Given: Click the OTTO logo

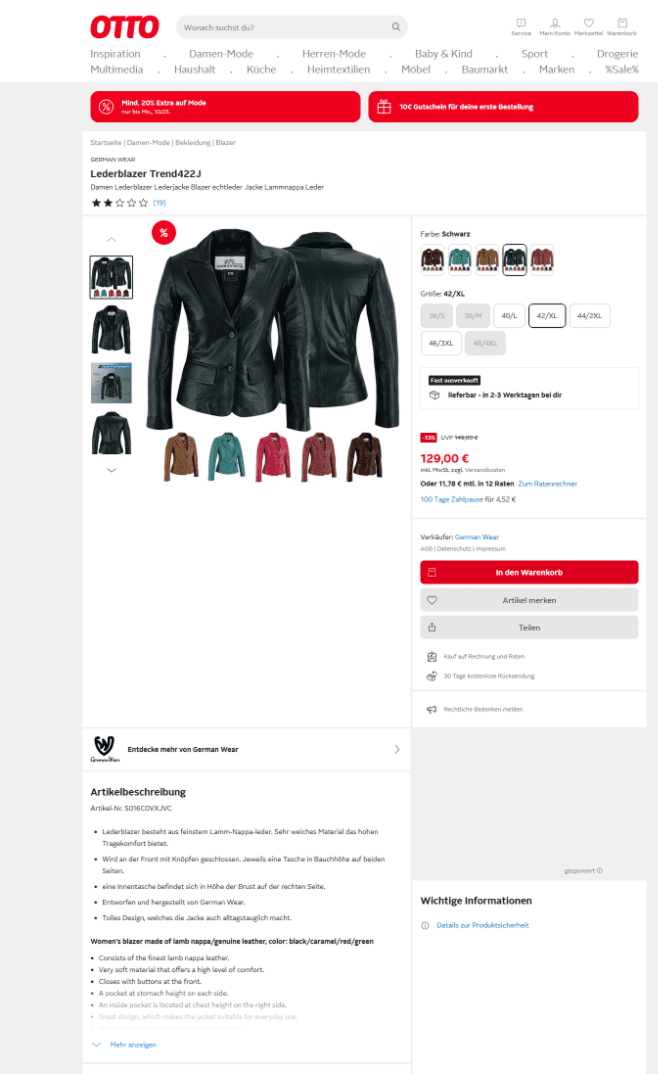Looking at the screenshot, I should [124, 27].
